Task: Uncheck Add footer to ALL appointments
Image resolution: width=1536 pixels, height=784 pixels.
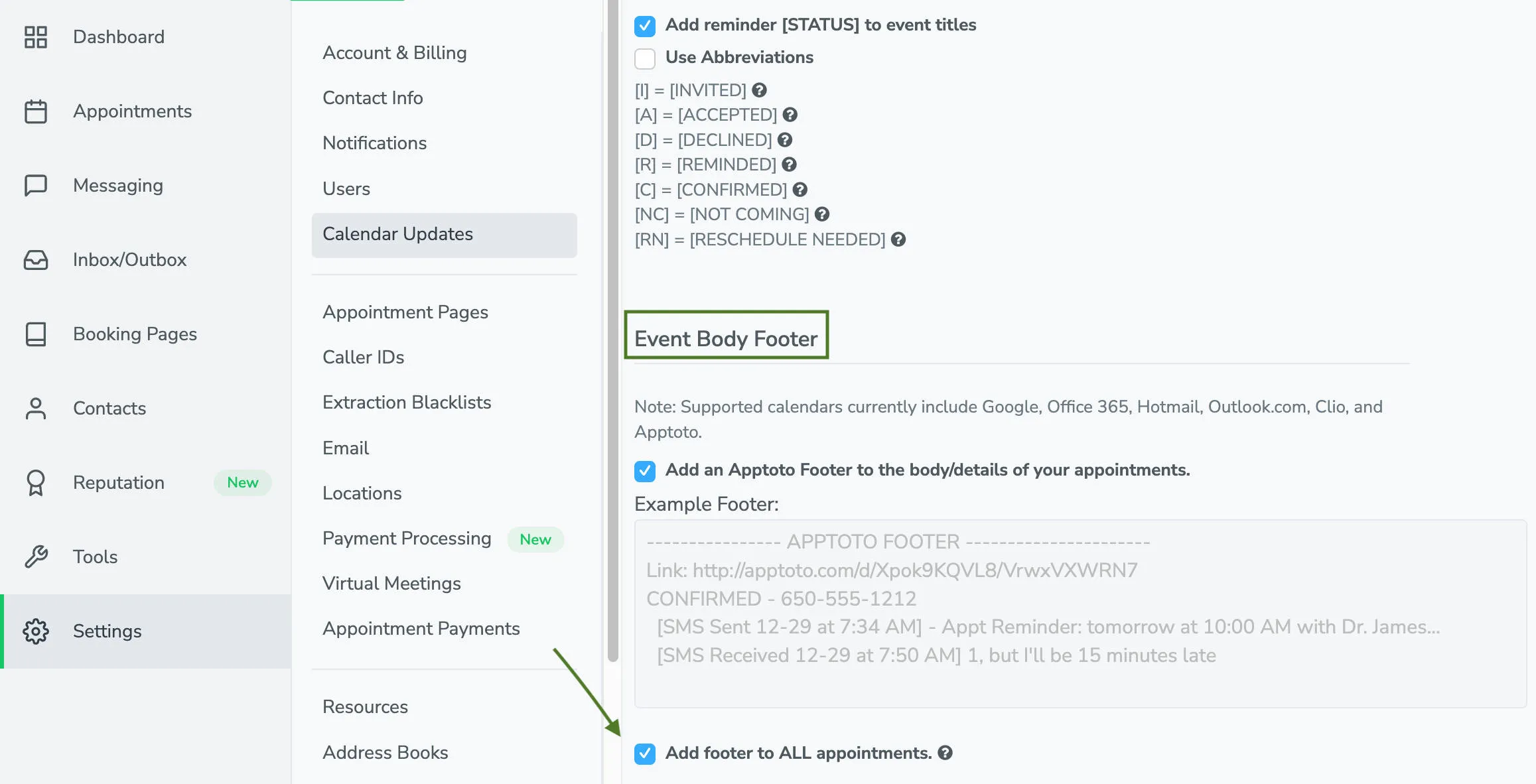Action: (x=645, y=753)
